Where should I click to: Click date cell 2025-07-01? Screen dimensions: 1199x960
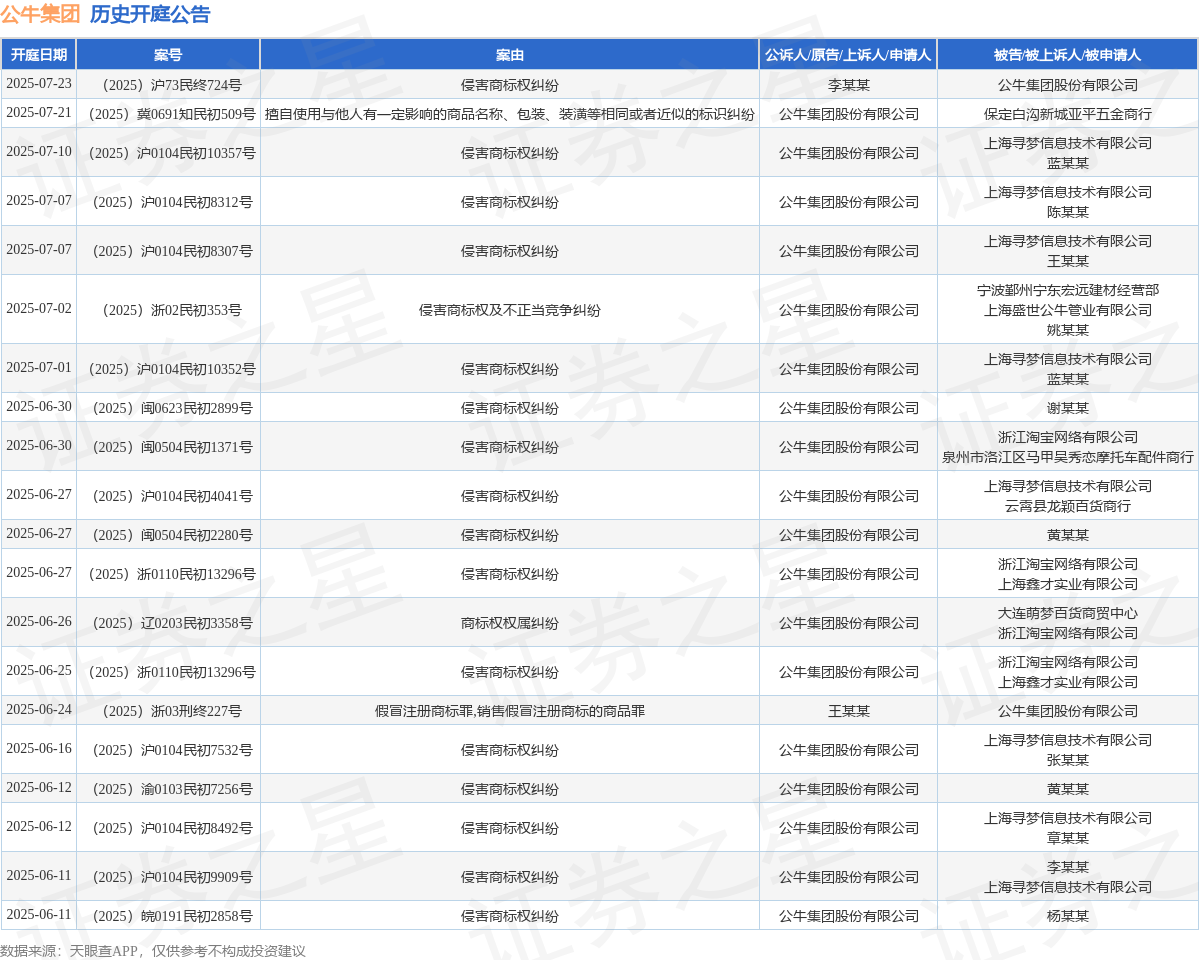pos(39,367)
